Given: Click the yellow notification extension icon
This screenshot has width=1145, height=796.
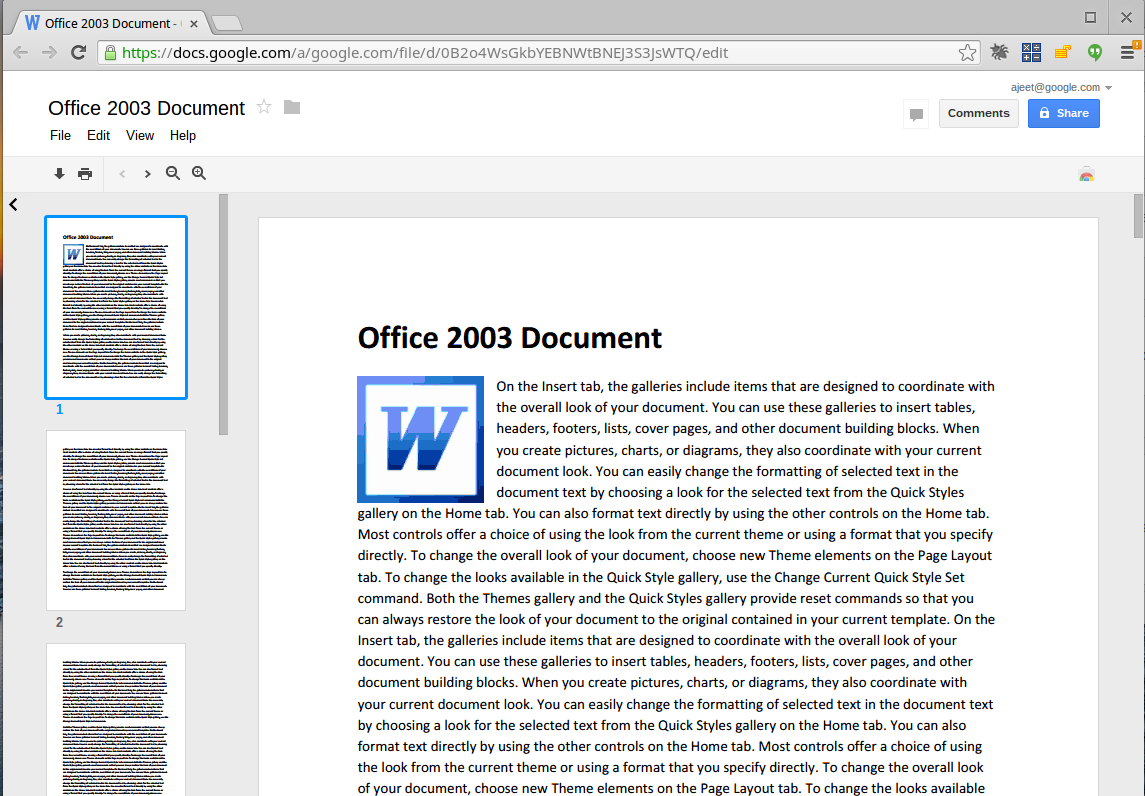Looking at the screenshot, I should tap(1062, 52).
